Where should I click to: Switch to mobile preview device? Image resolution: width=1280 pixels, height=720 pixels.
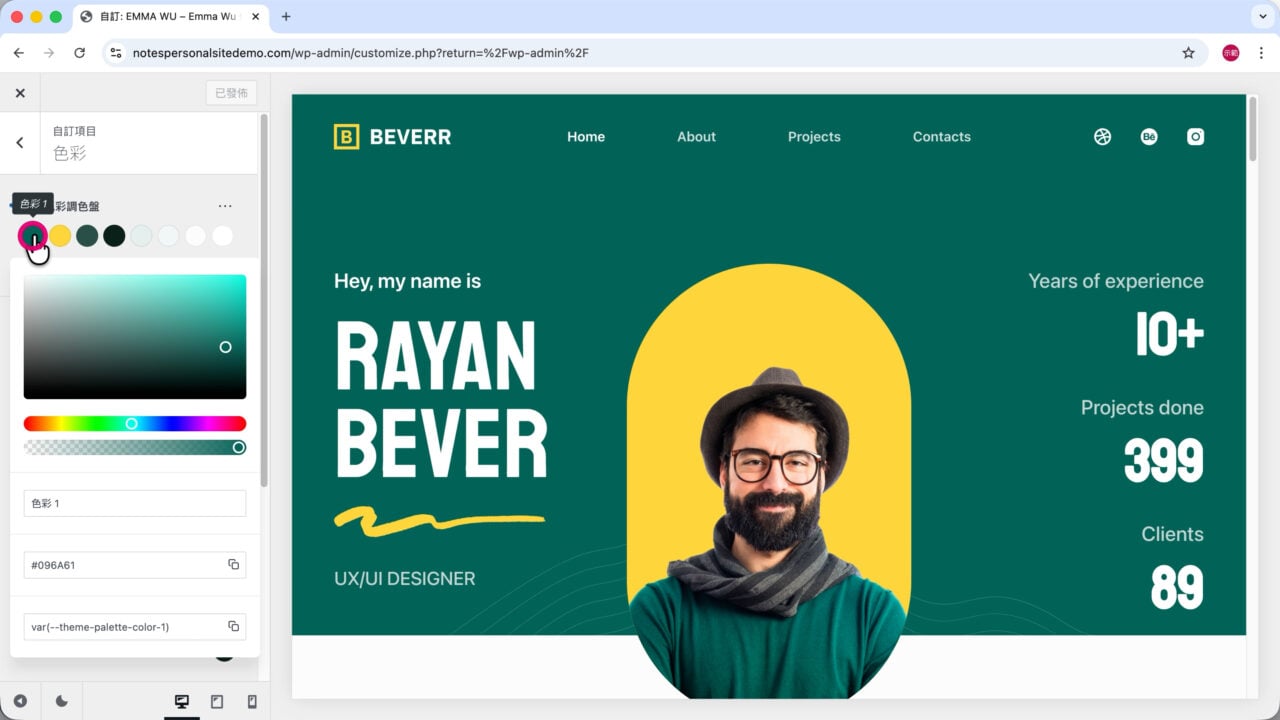(x=252, y=702)
